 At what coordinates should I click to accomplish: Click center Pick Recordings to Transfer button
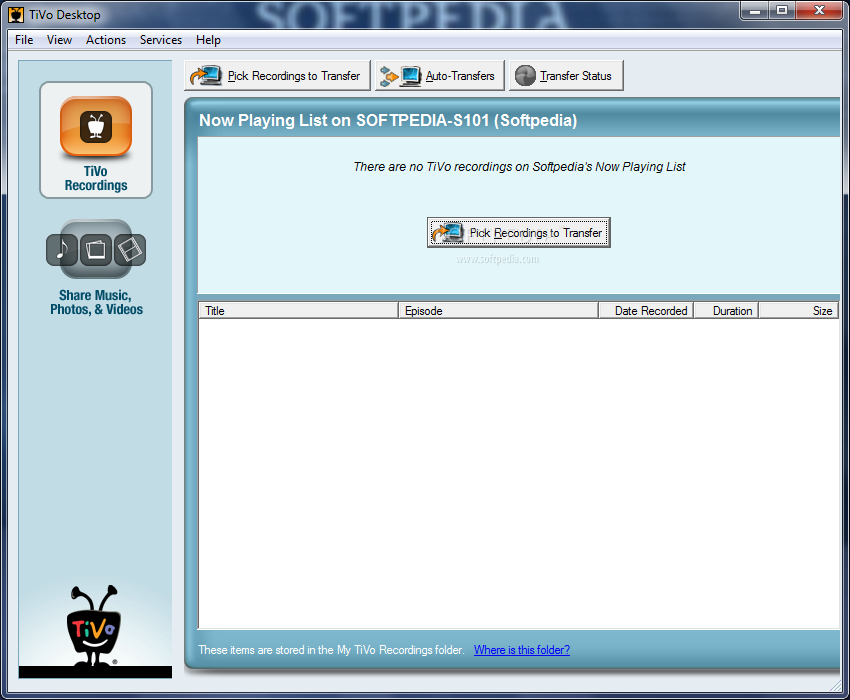click(x=519, y=233)
